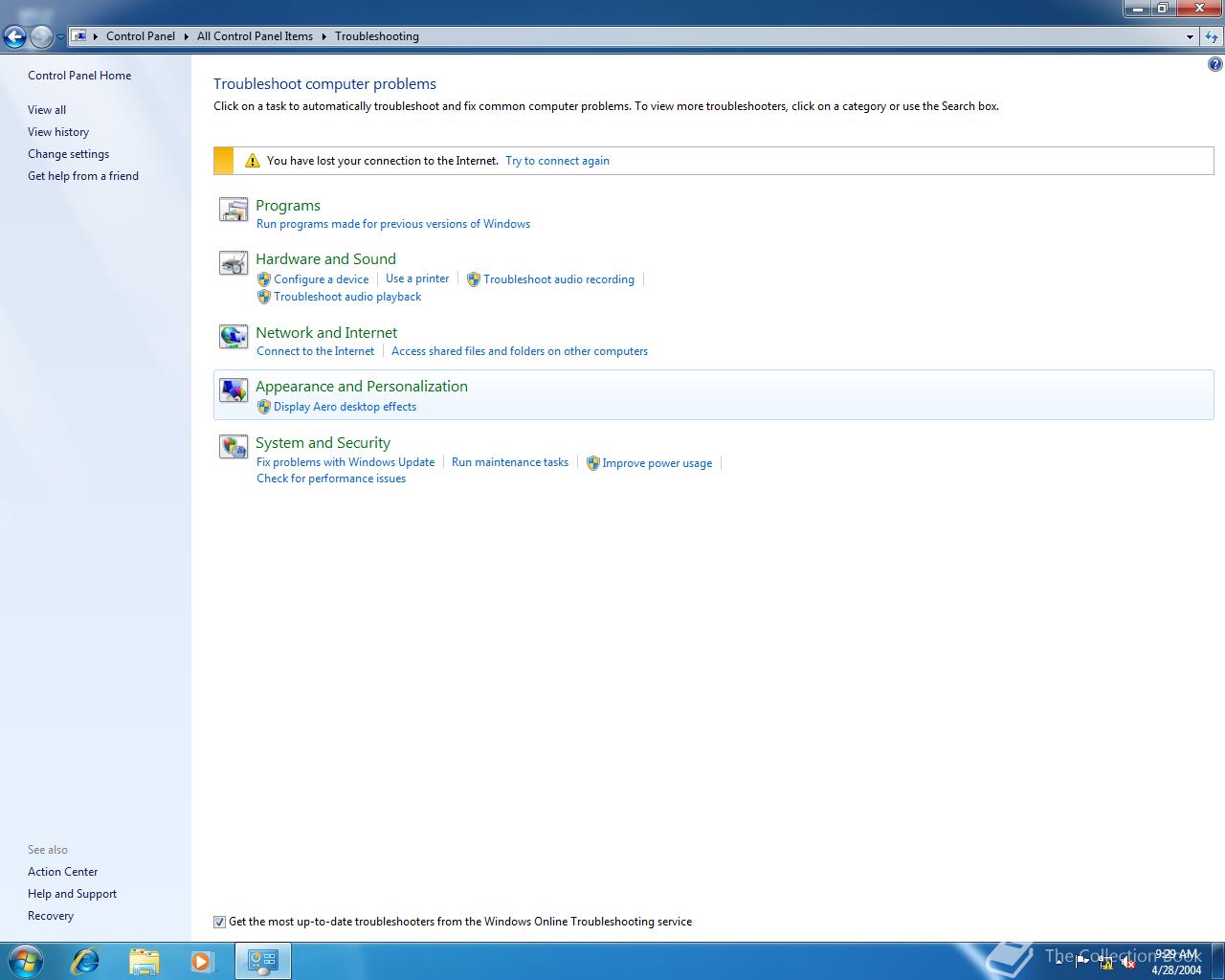Click the shield icon beside Improve power usage
Image resolution: width=1225 pixels, height=980 pixels.
point(592,463)
